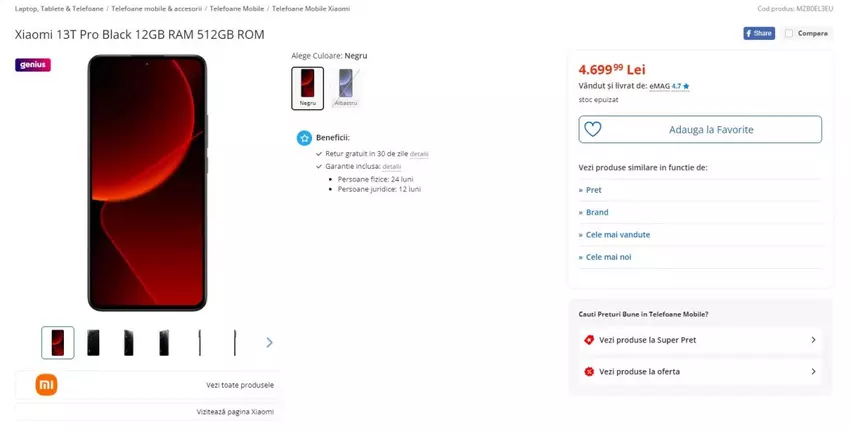
Task: Click the red oferta discount icon
Action: tap(589, 371)
